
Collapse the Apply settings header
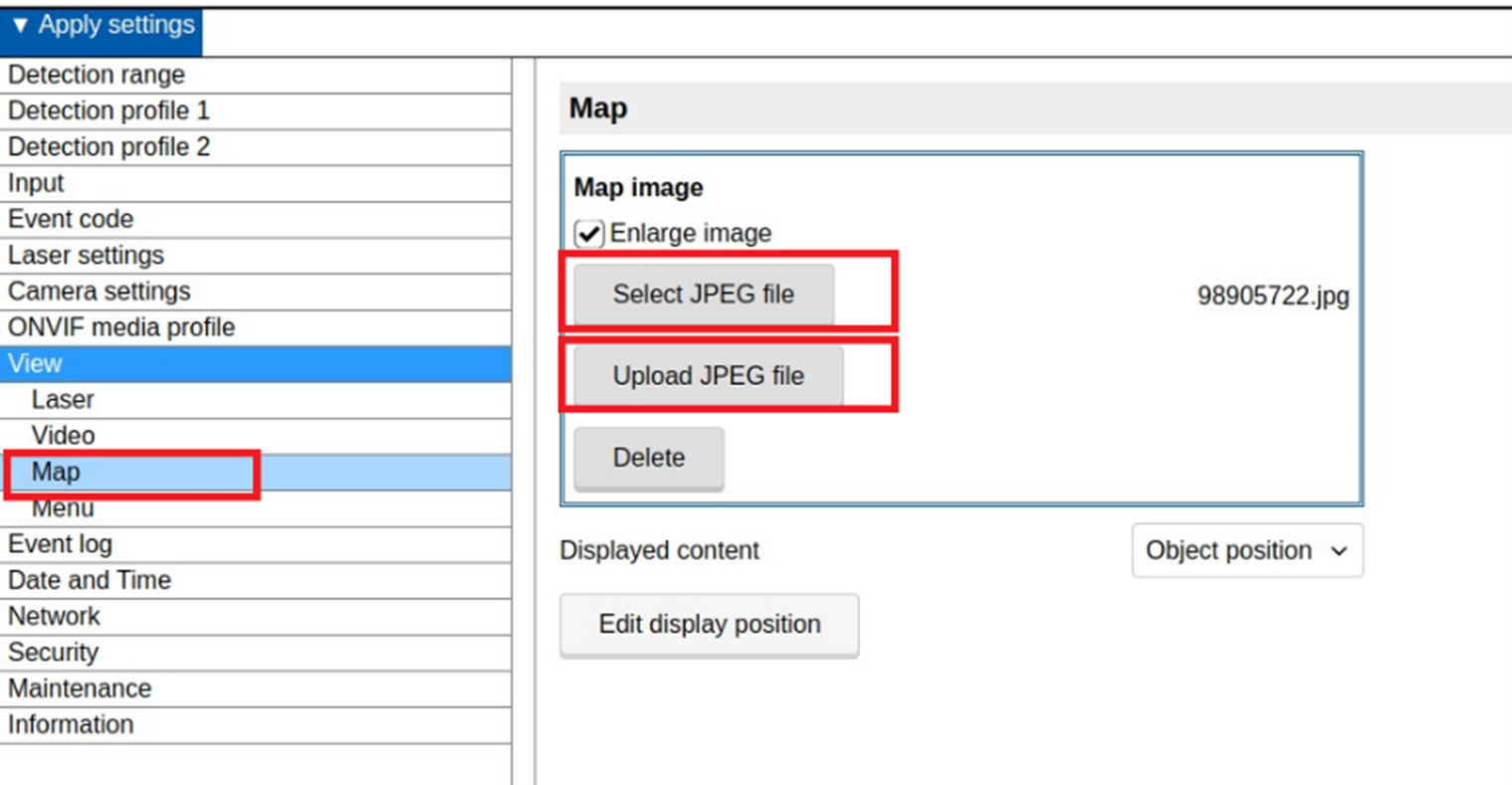[x=102, y=26]
